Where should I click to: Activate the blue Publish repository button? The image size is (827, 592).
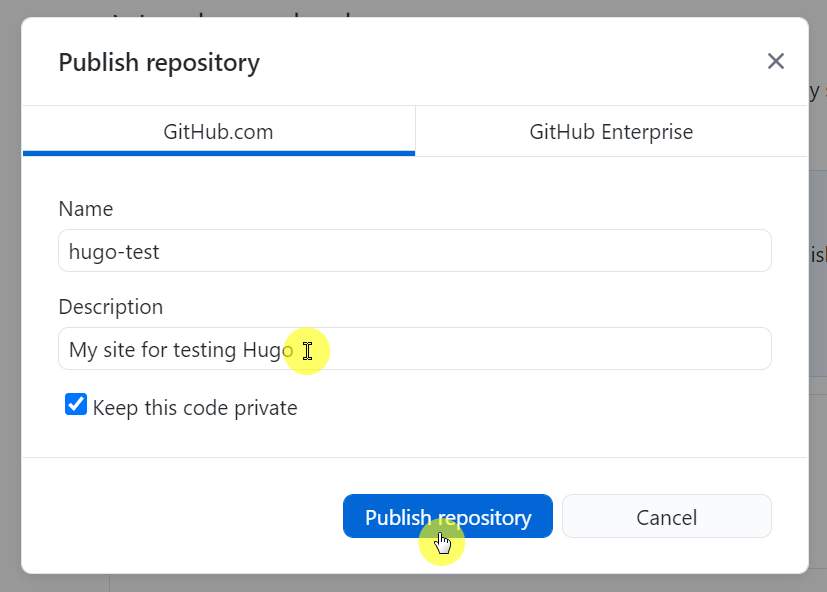pyautogui.click(x=447, y=517)
